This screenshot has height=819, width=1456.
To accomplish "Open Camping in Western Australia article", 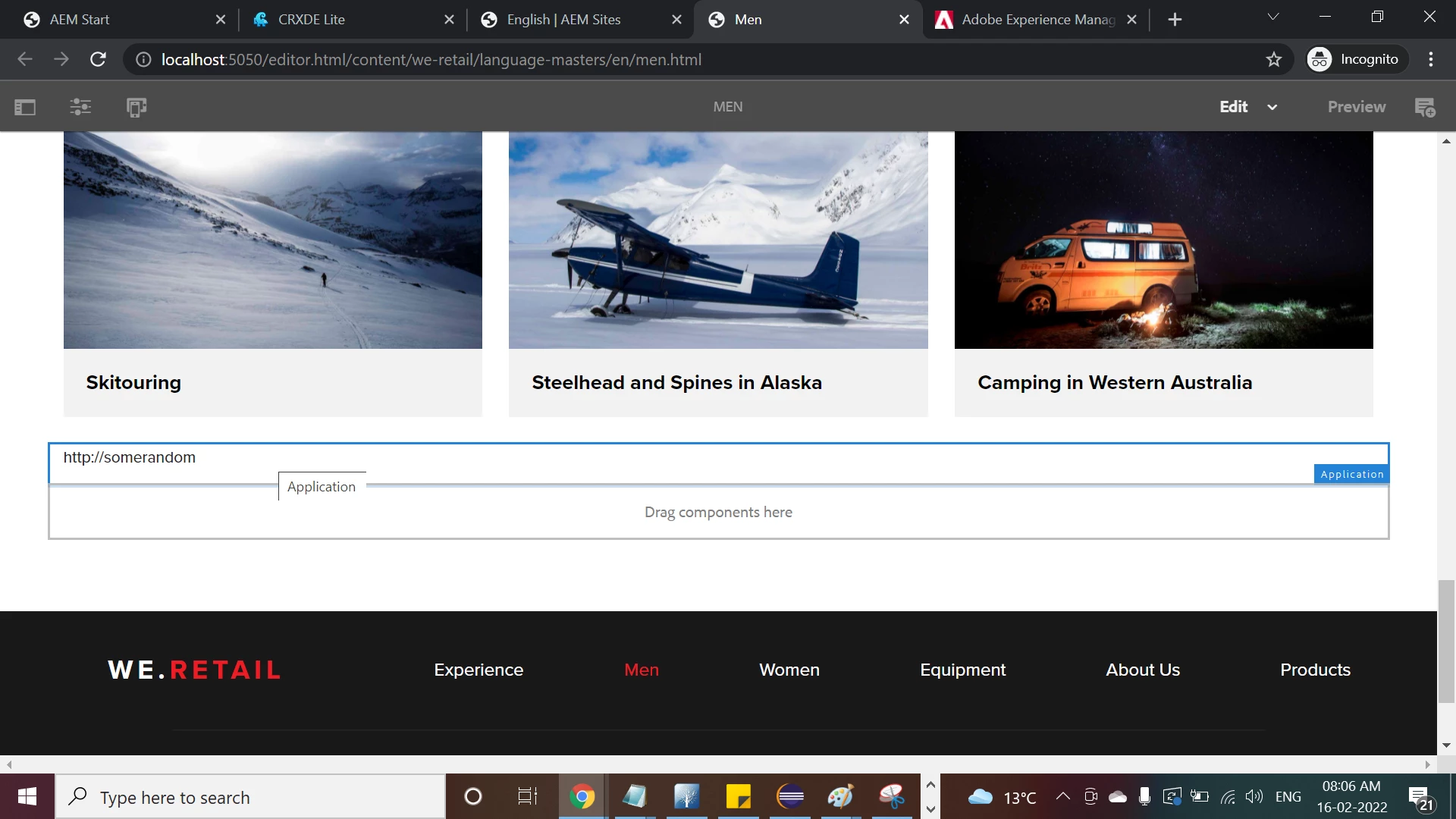I will 1114,382.
